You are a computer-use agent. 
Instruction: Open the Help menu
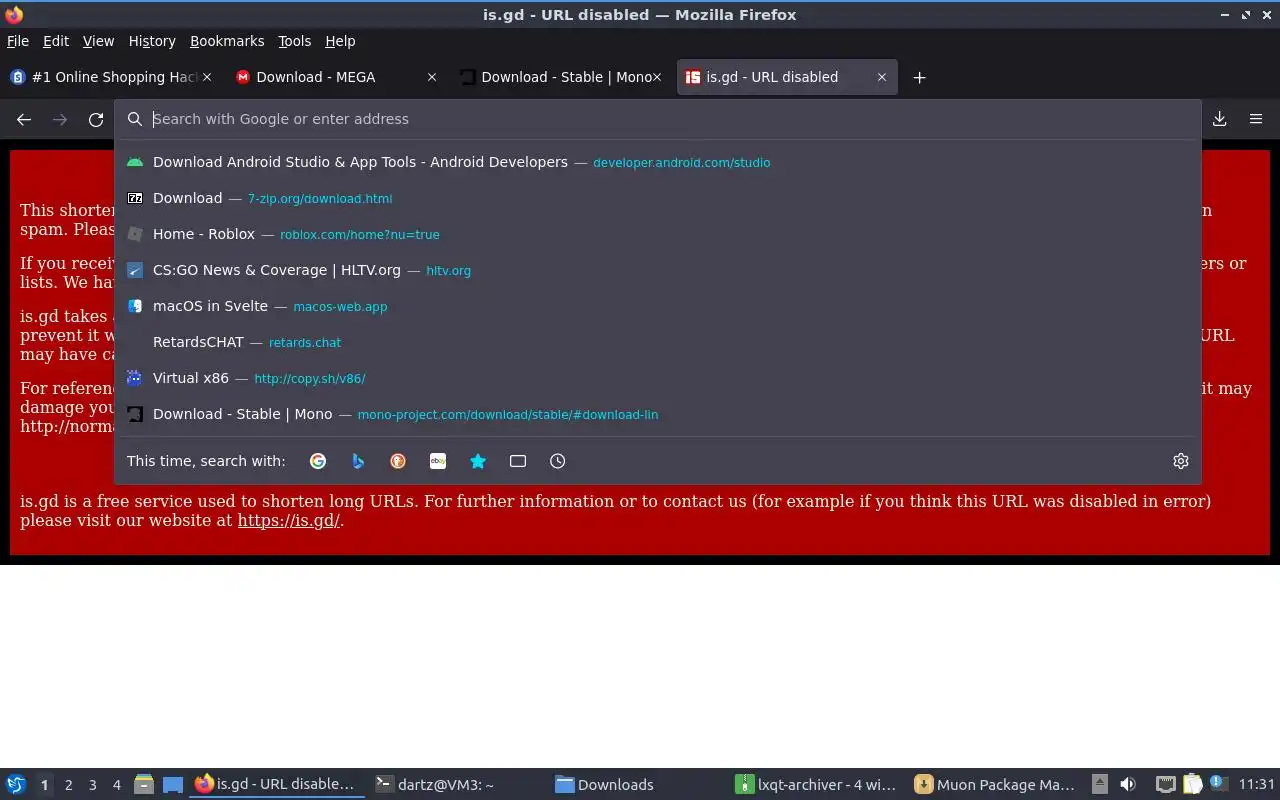pyautogui.click(x=340, y=41)
